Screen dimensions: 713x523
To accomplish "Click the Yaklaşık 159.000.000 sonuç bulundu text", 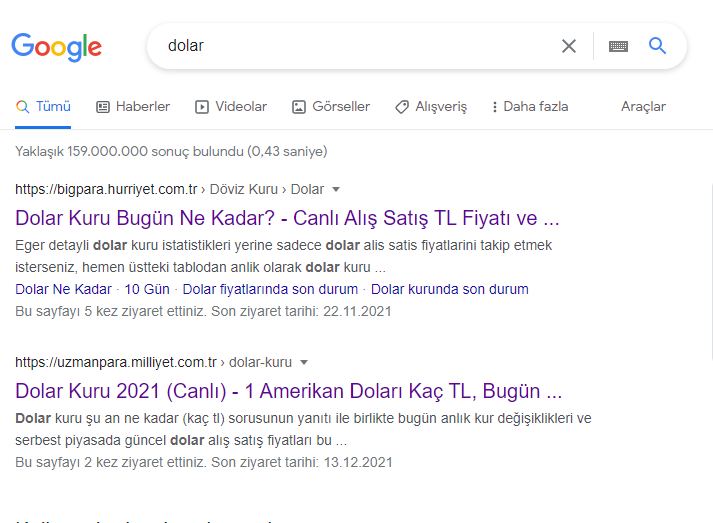I will (171, 151).
